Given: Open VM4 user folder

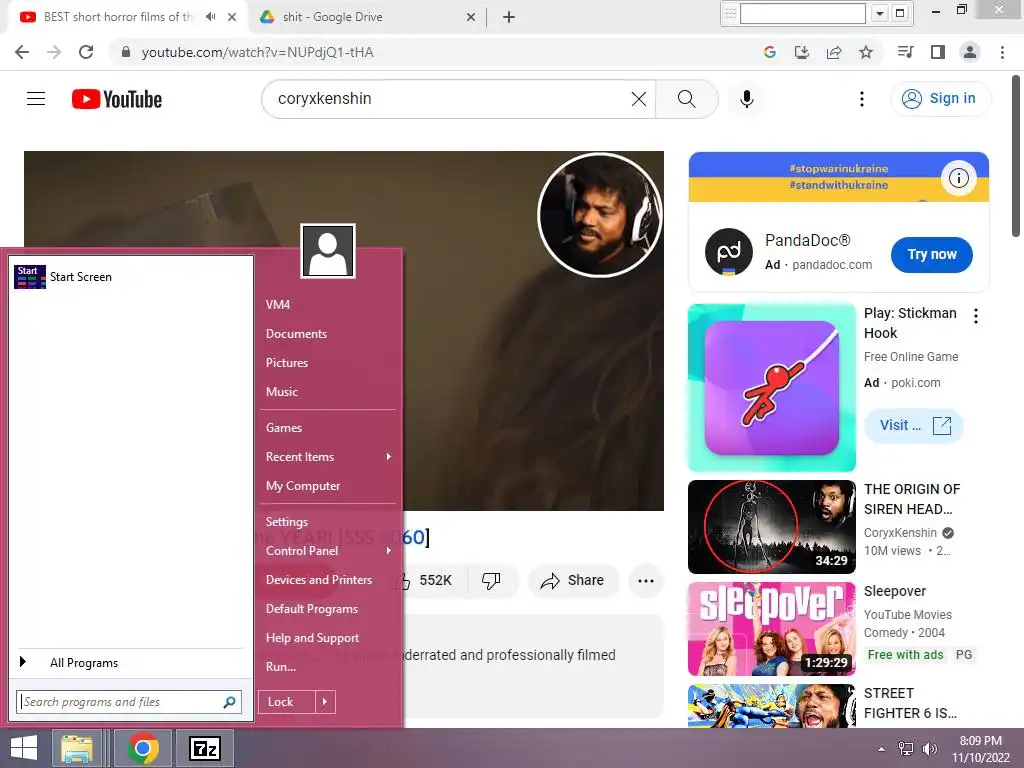Looking at the screenshot, I should tap(278, 304).
